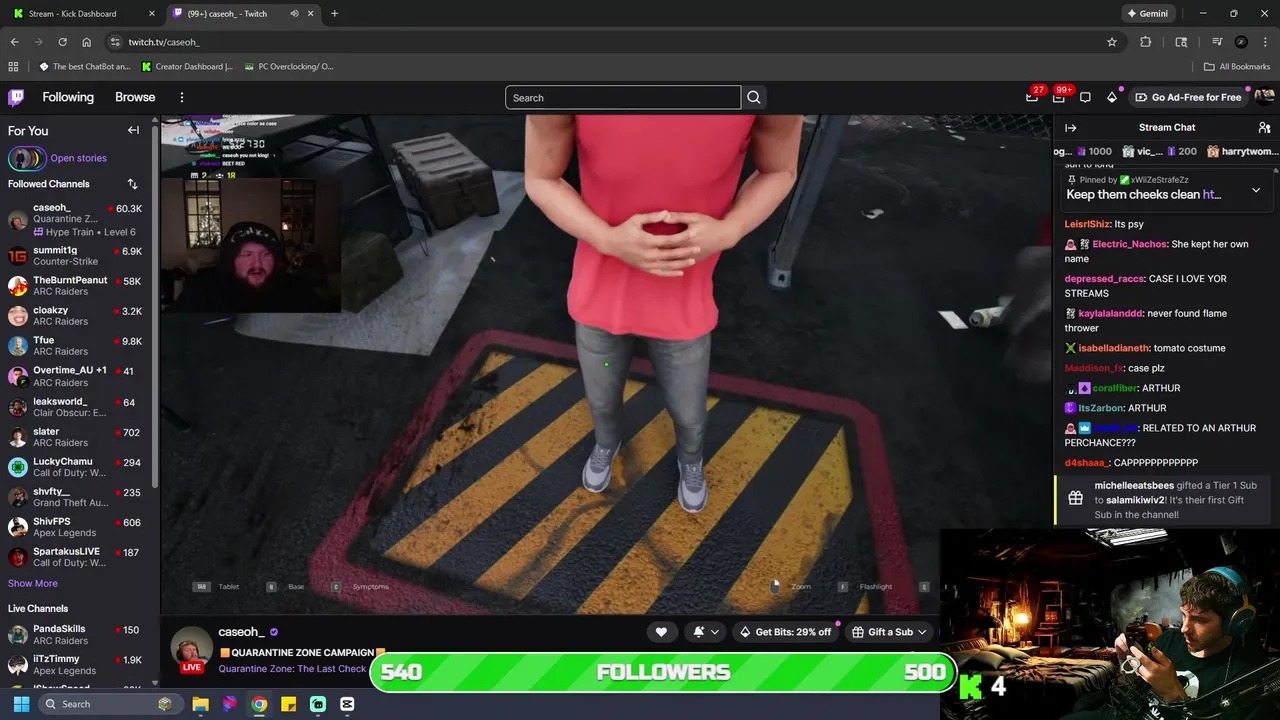Click gifter name michelleeatsbees in chat

(1134, 485)
